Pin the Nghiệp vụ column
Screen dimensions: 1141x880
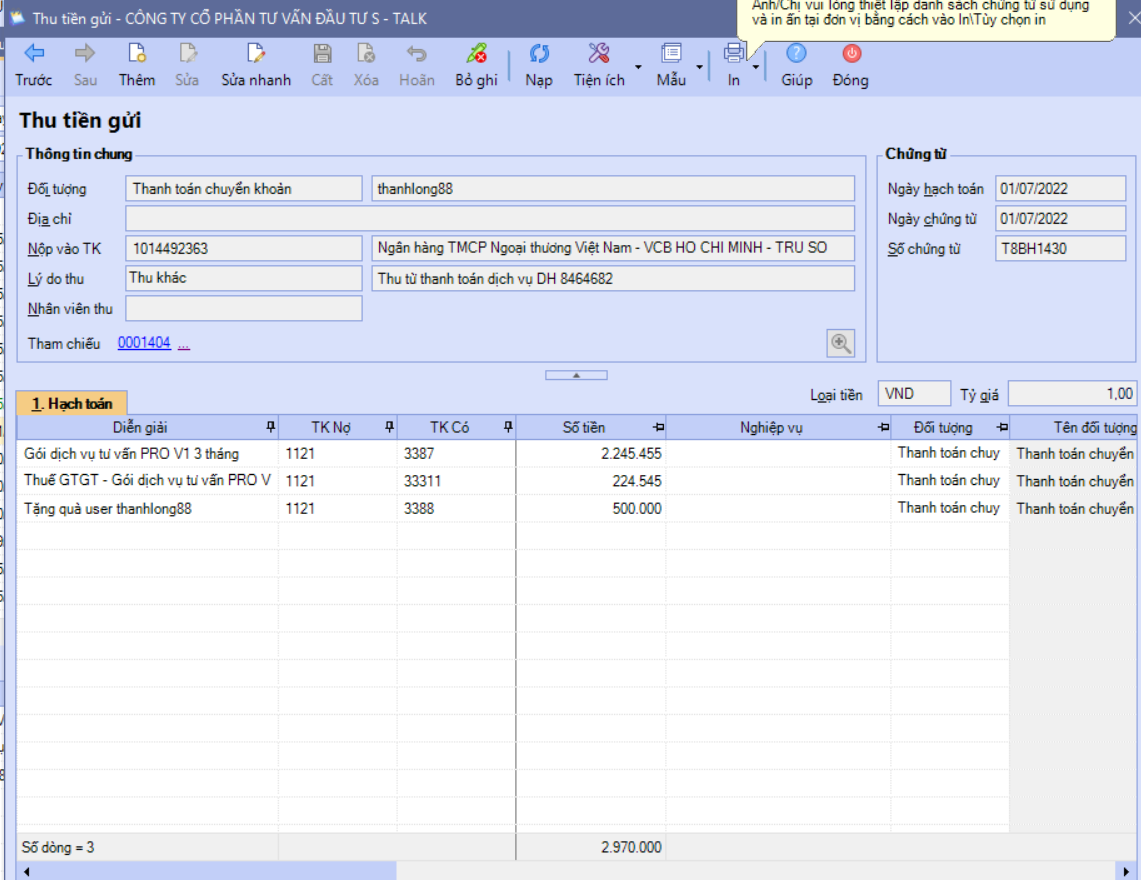(883, 427)
